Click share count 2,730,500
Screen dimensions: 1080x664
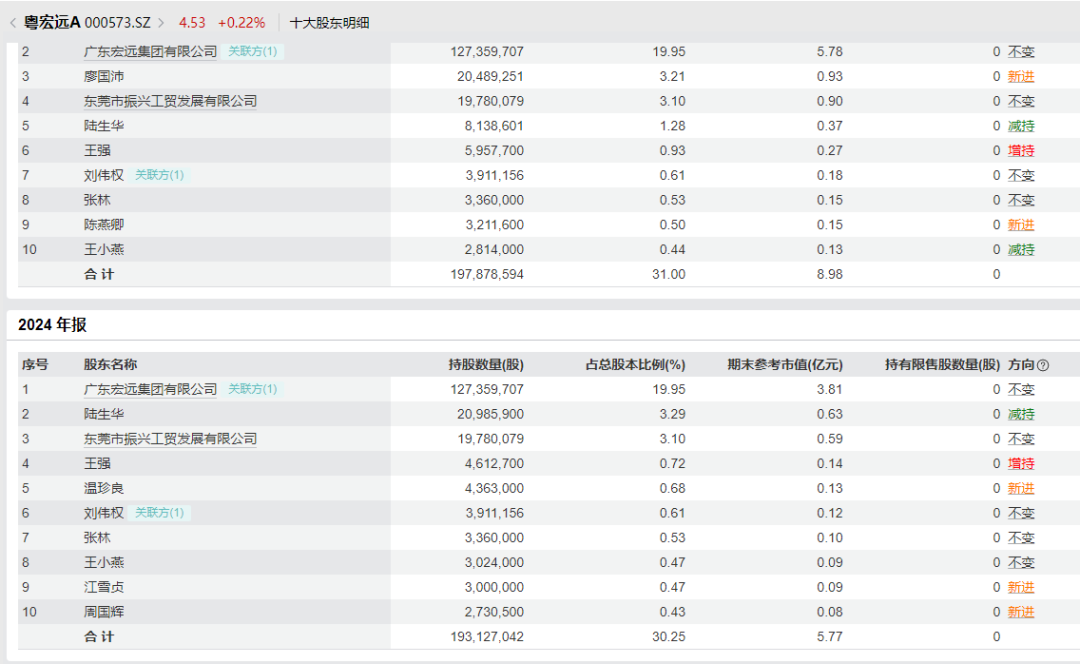[494, 612]
